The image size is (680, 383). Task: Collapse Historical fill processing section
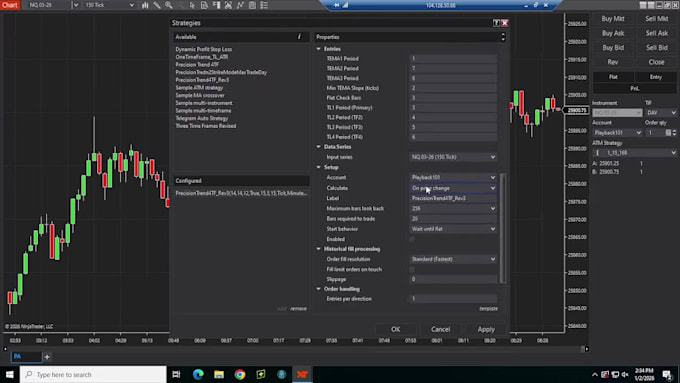[x=319, y=249]
